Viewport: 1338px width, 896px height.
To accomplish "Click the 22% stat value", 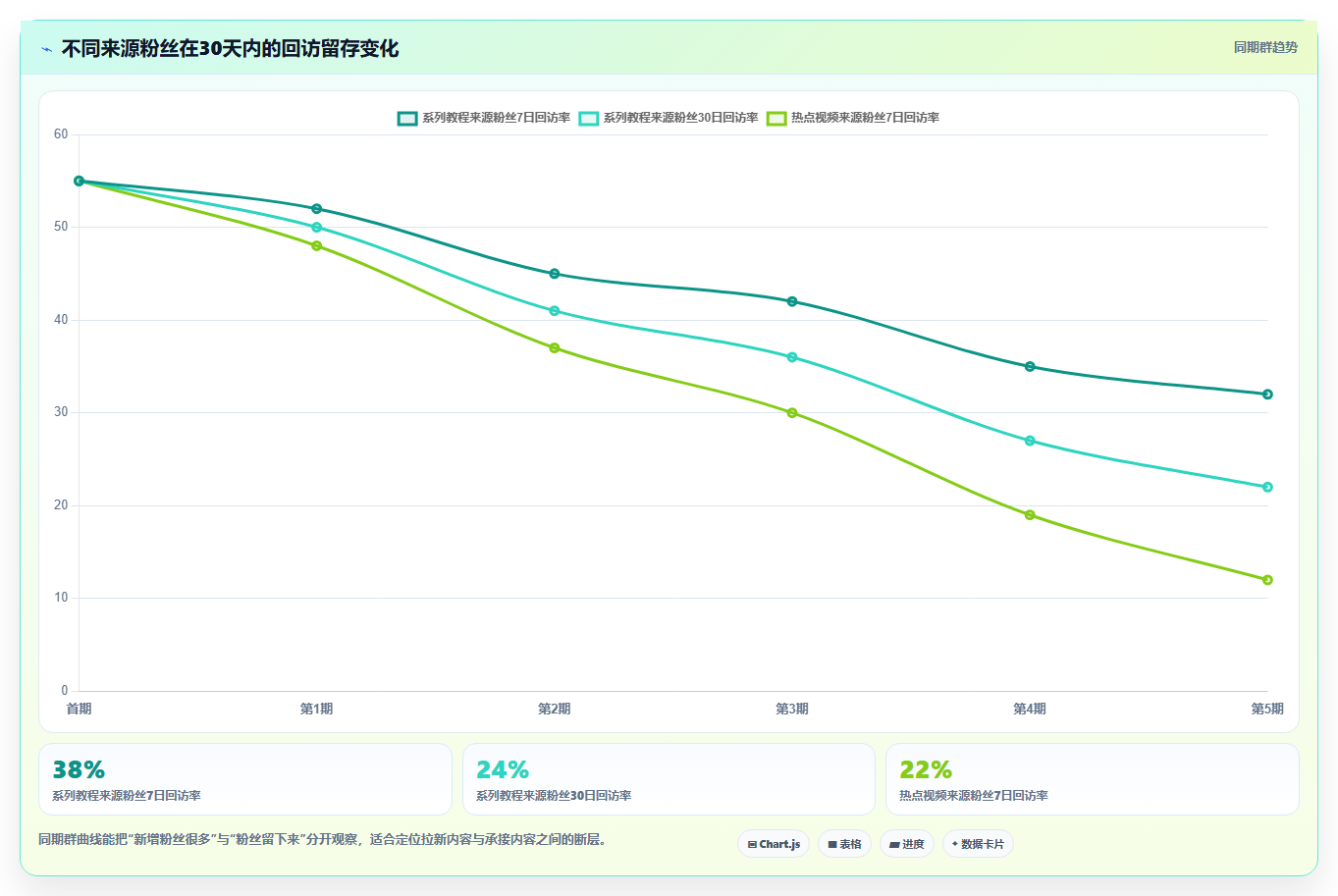I will click(926, 770).
